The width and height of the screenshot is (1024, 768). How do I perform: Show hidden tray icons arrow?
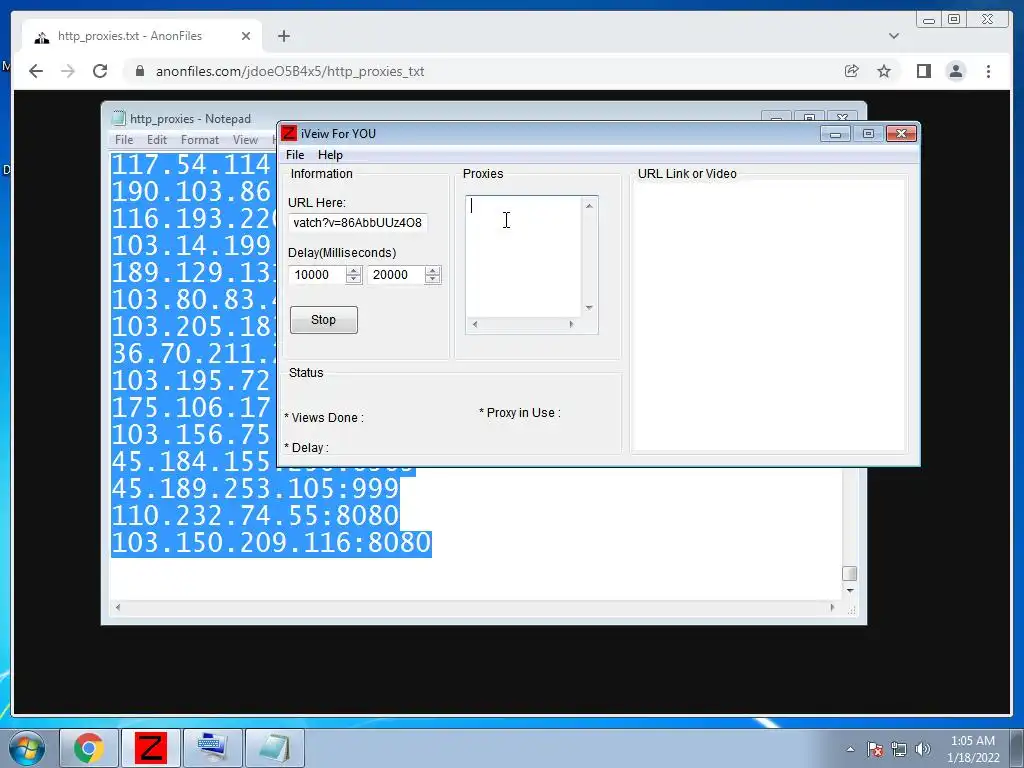click(x=850, y=749)
